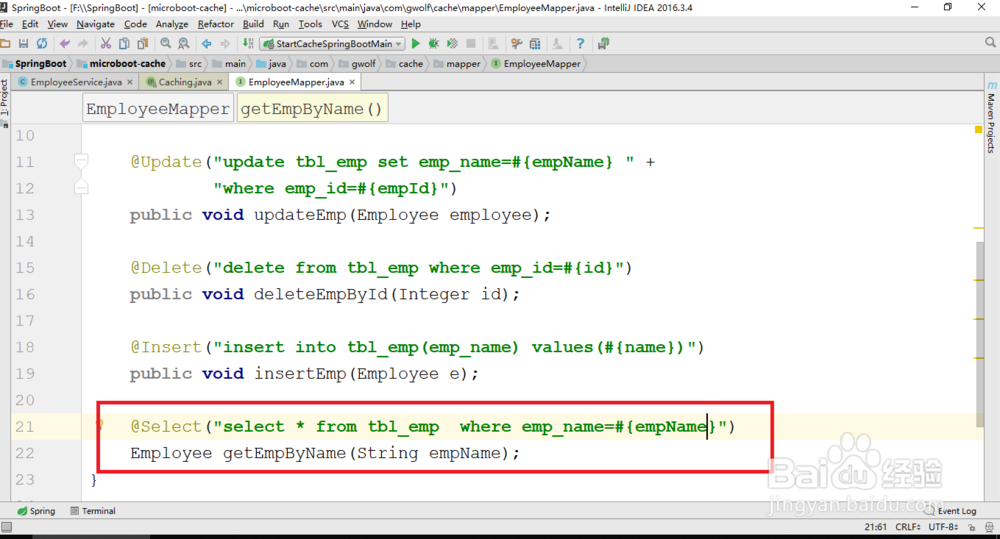Open Help with the question mark icon
The width and height of the screenshot is (1000, 539).
[580, 43]
